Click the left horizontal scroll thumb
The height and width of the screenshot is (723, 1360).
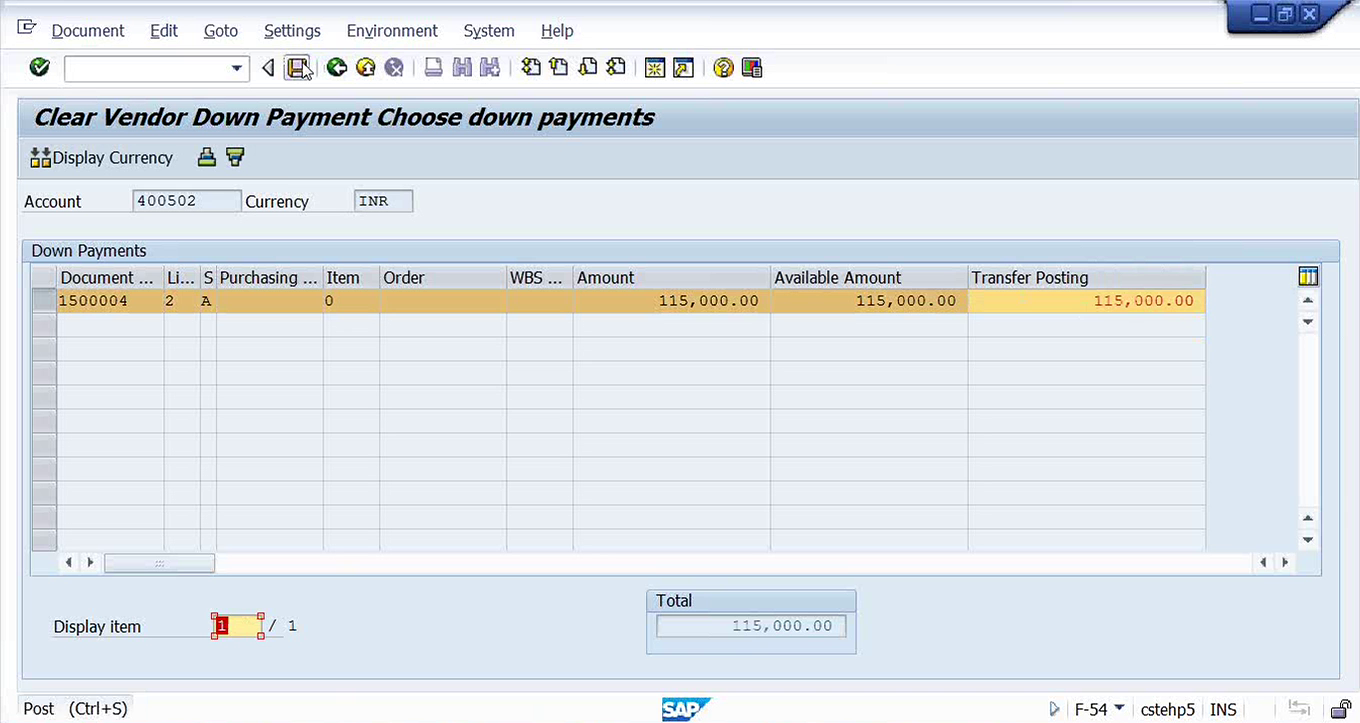point(159,563)
